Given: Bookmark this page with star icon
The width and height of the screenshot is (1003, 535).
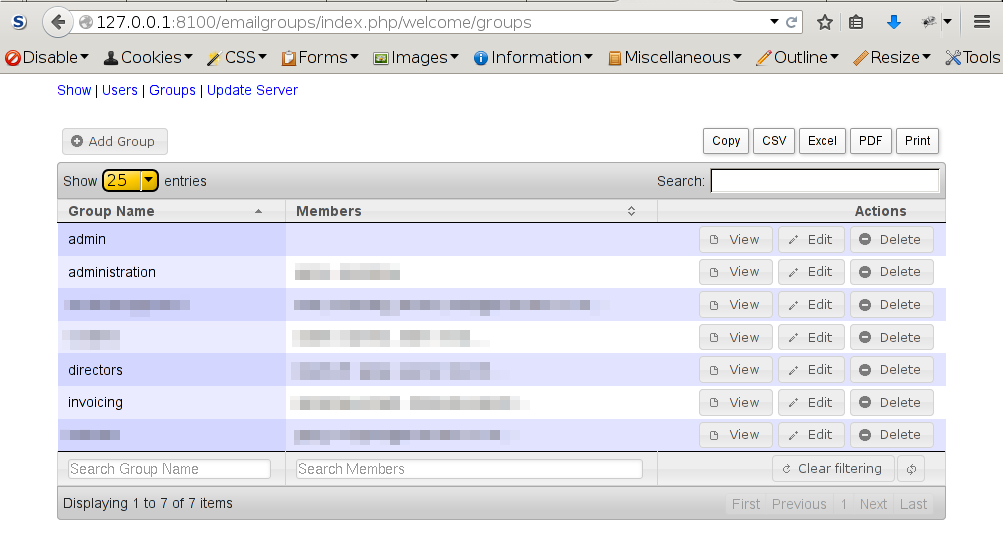Looking at the screenshot, I should pos(825,23).
